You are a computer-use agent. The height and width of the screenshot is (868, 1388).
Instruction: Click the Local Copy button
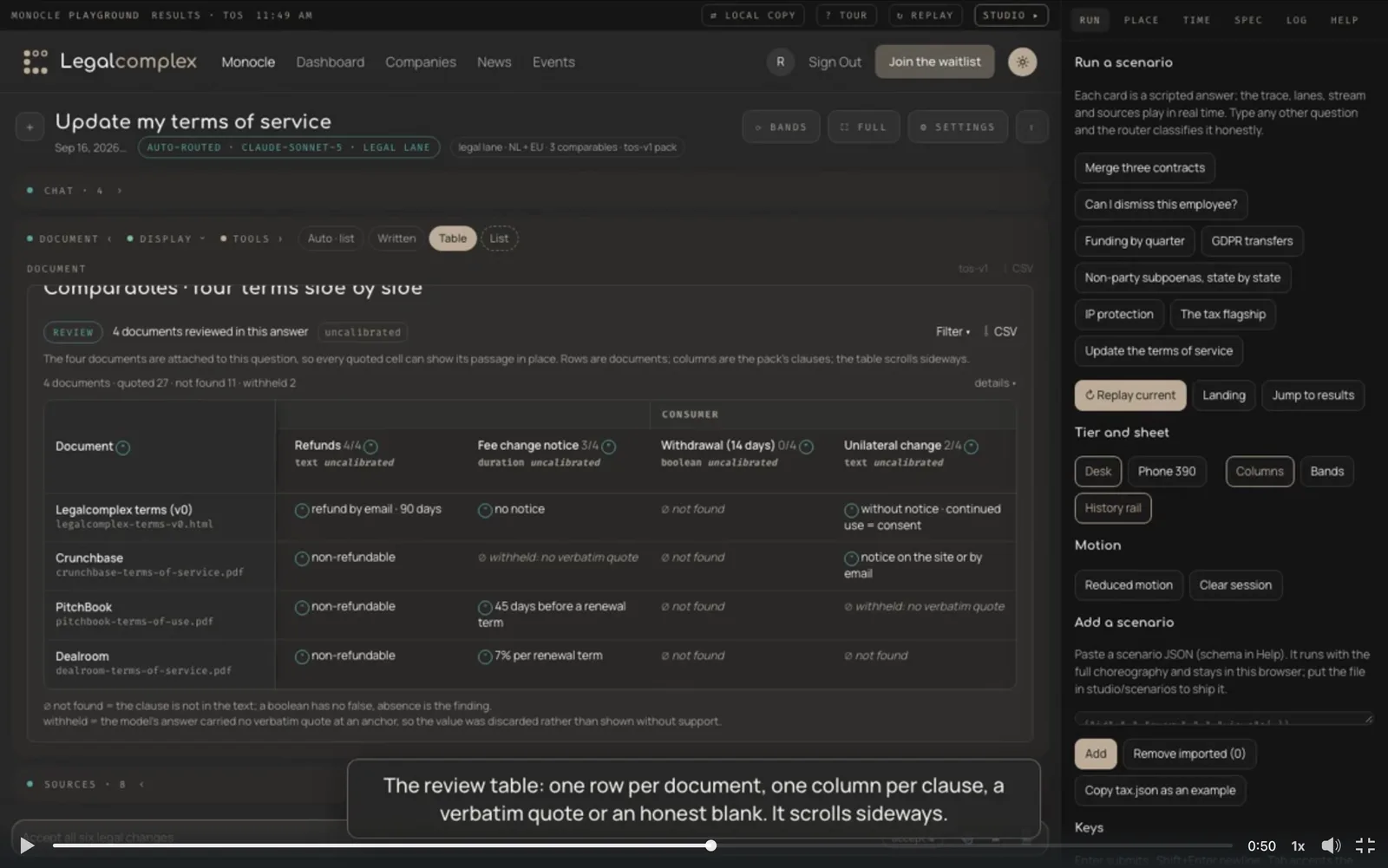pyautogui.click(x=753, y=16)
